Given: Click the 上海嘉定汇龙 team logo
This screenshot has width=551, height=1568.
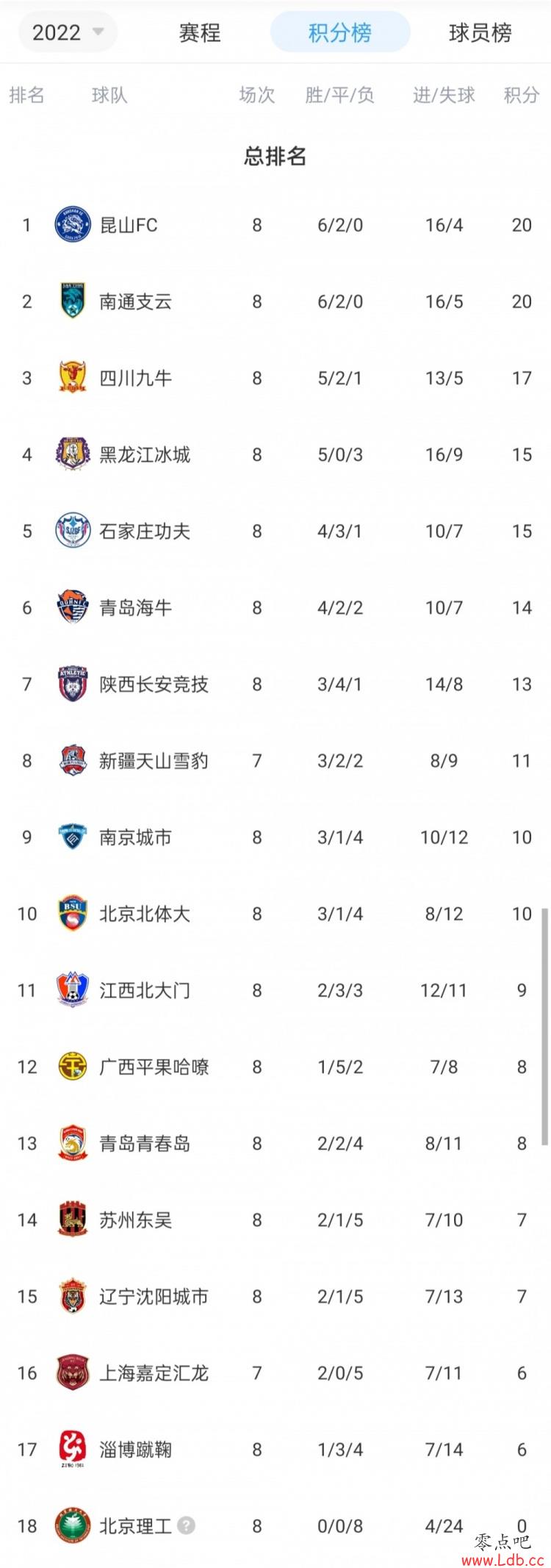Looking at the screenshot, I should pyautogui.click(x=73, y=1372).
